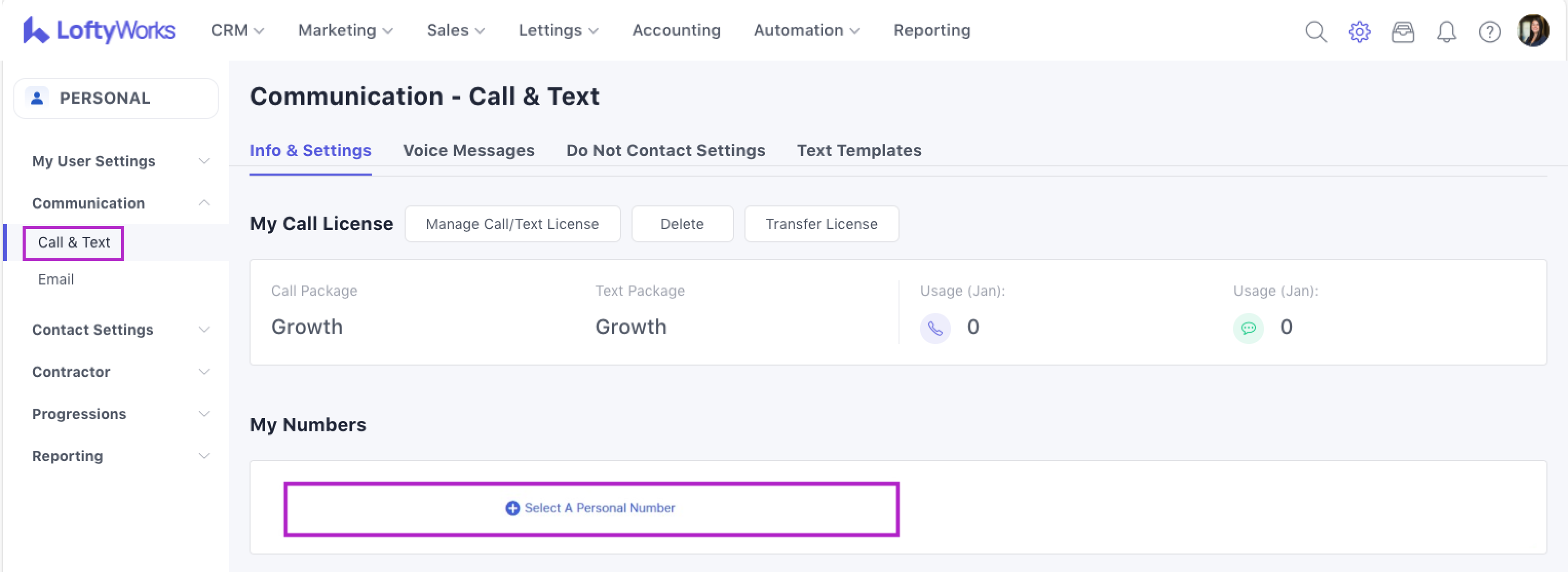Open the Automation dropdown menu
Image resolution: width=1568 pixels, height=572 pixels.
pos(806,30)
